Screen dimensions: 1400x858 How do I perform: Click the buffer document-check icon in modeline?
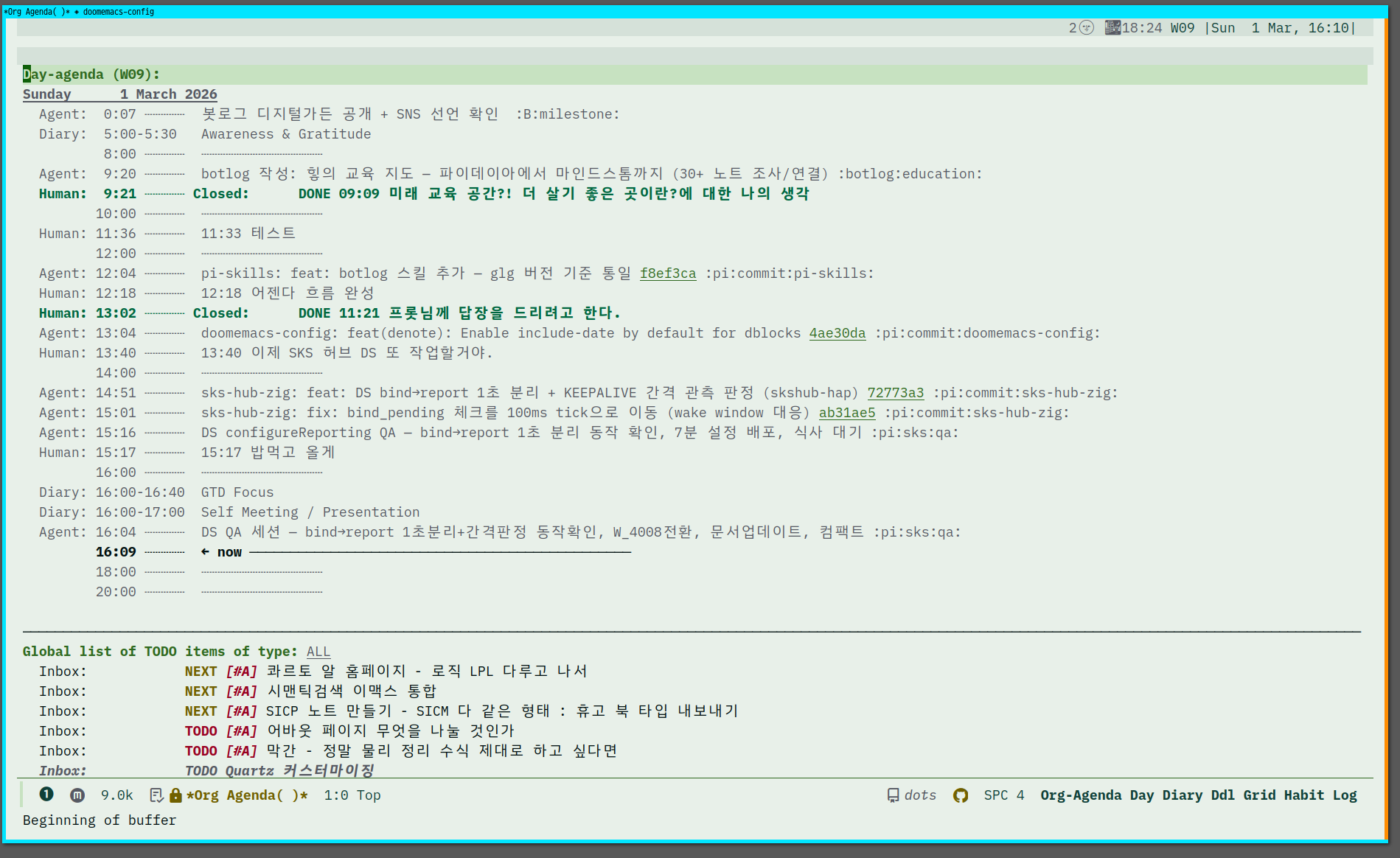(x=156, y=795)
